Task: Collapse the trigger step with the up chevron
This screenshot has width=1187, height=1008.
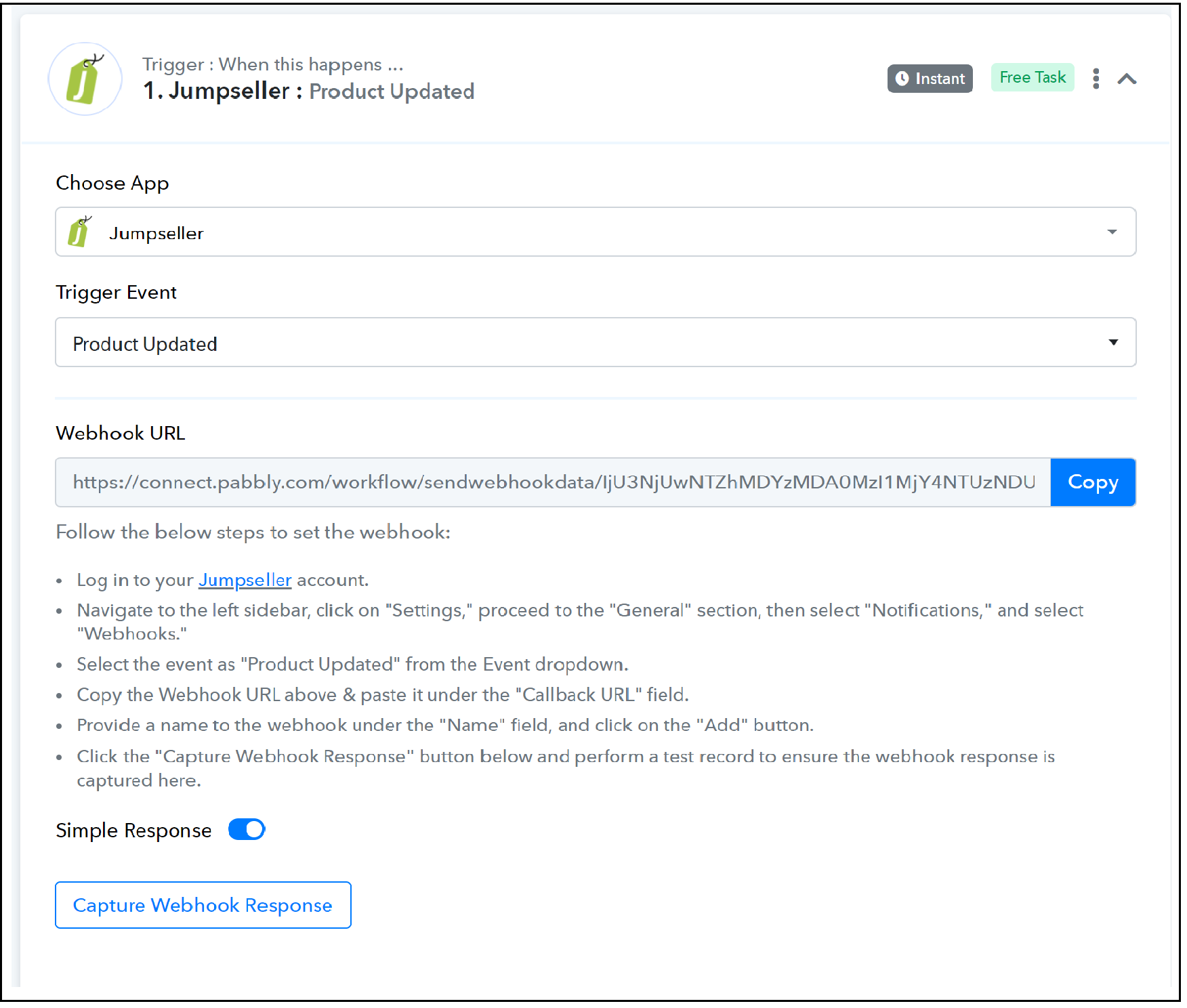Action: [x=1127, y=79]
